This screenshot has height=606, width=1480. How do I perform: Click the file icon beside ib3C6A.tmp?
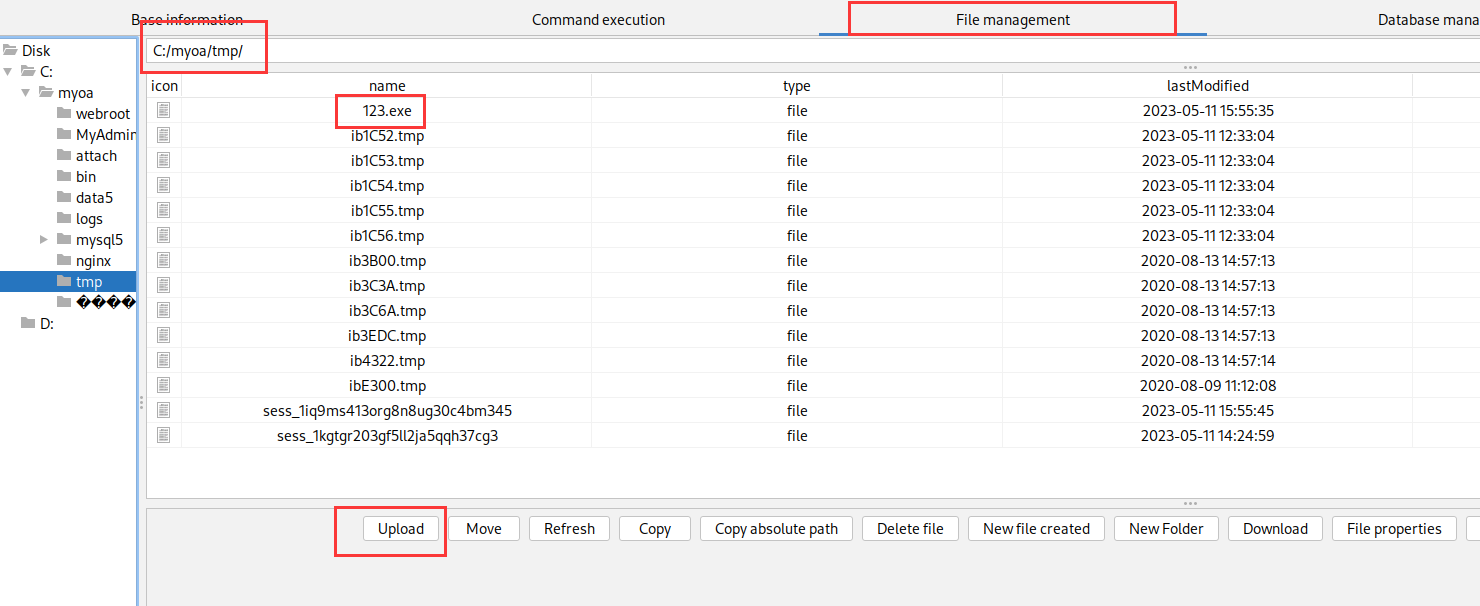164,310
